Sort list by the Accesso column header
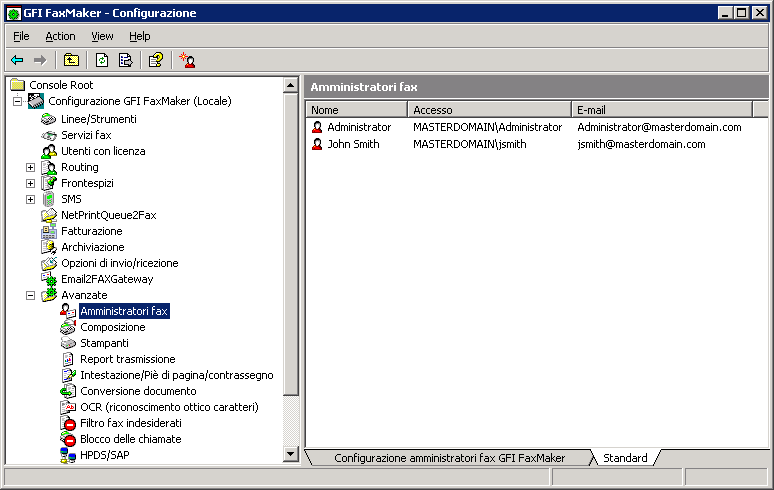 pos(489,110)
